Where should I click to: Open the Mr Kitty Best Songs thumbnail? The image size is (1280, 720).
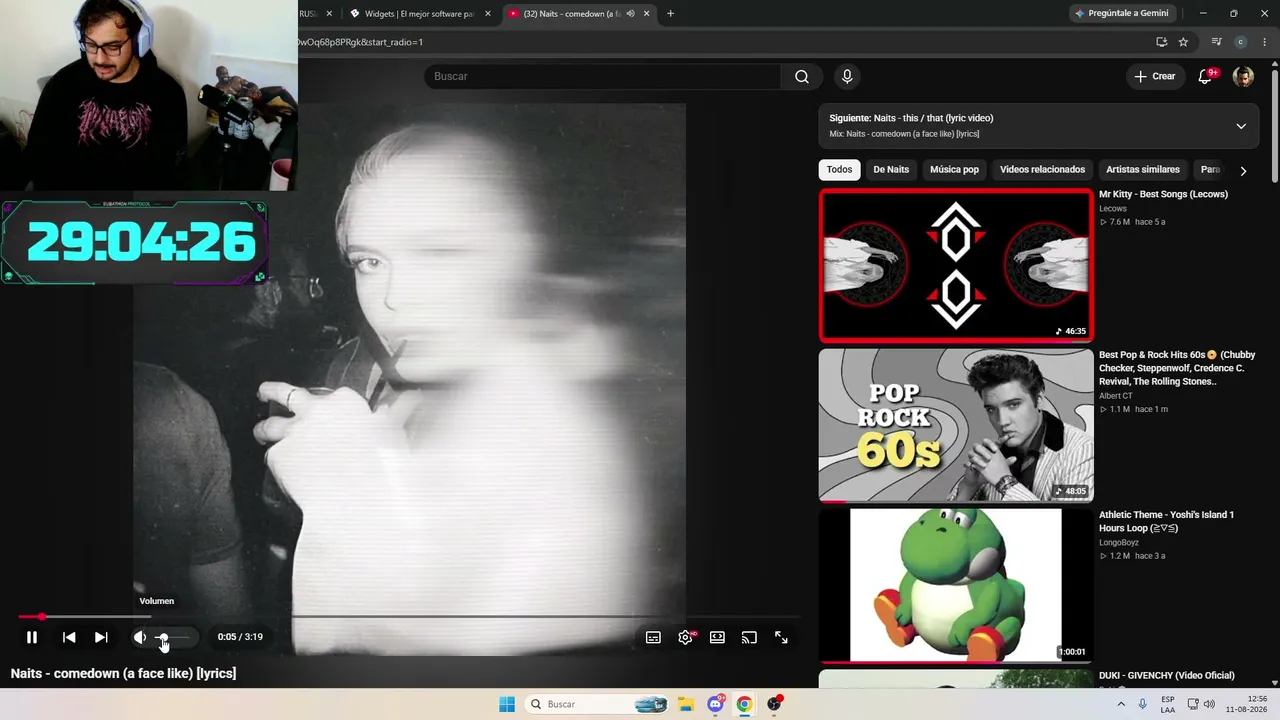(x=956, y=265)
